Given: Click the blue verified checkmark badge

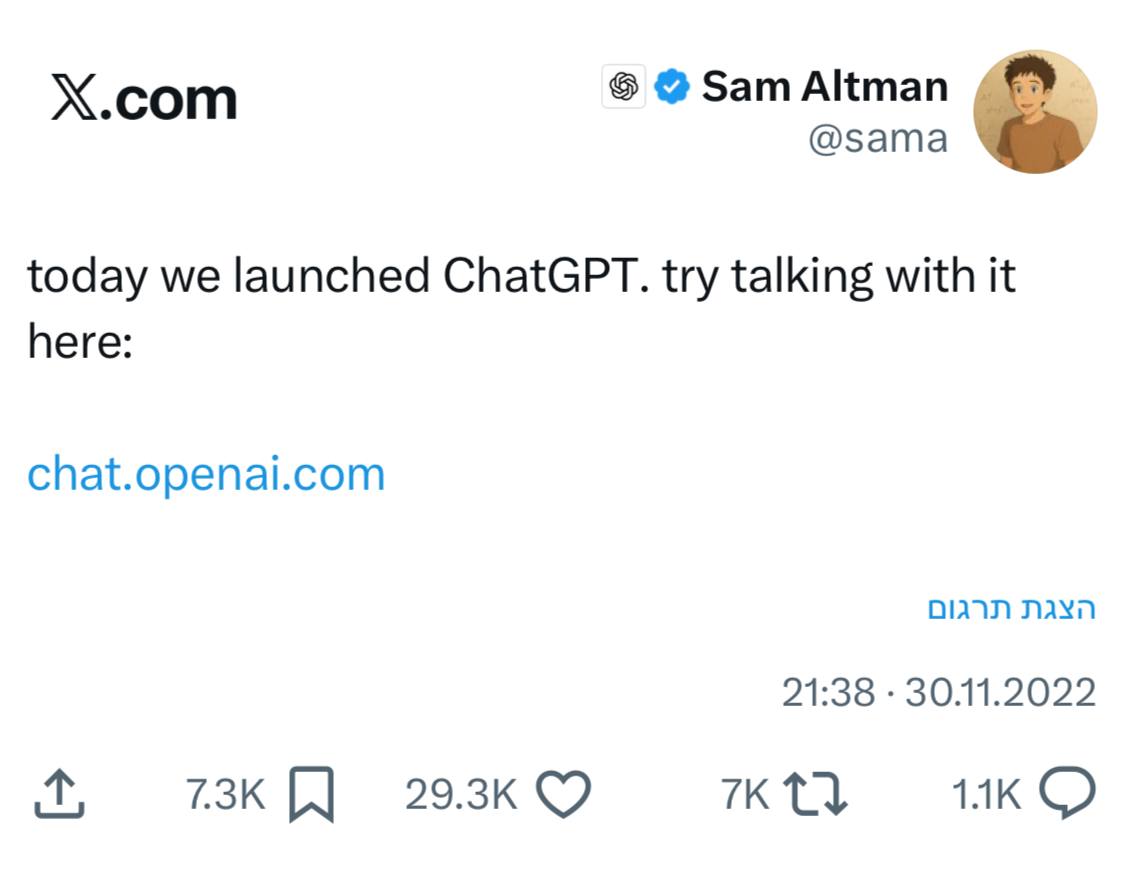Looking at the screenshot, I should point(671,87).
